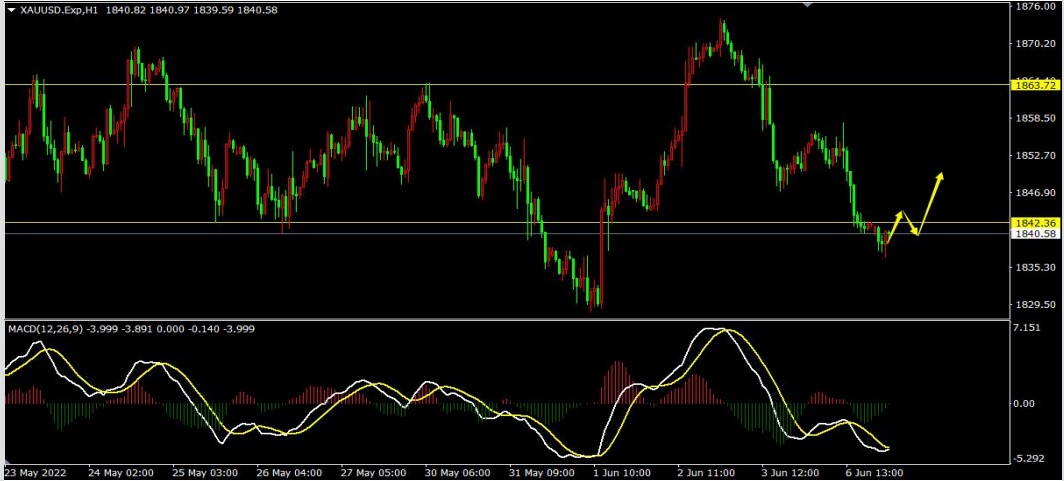Click the 1 Jun 10:00 time label
The height and width of the screenshot is (481, 1064).
[623, 472]
